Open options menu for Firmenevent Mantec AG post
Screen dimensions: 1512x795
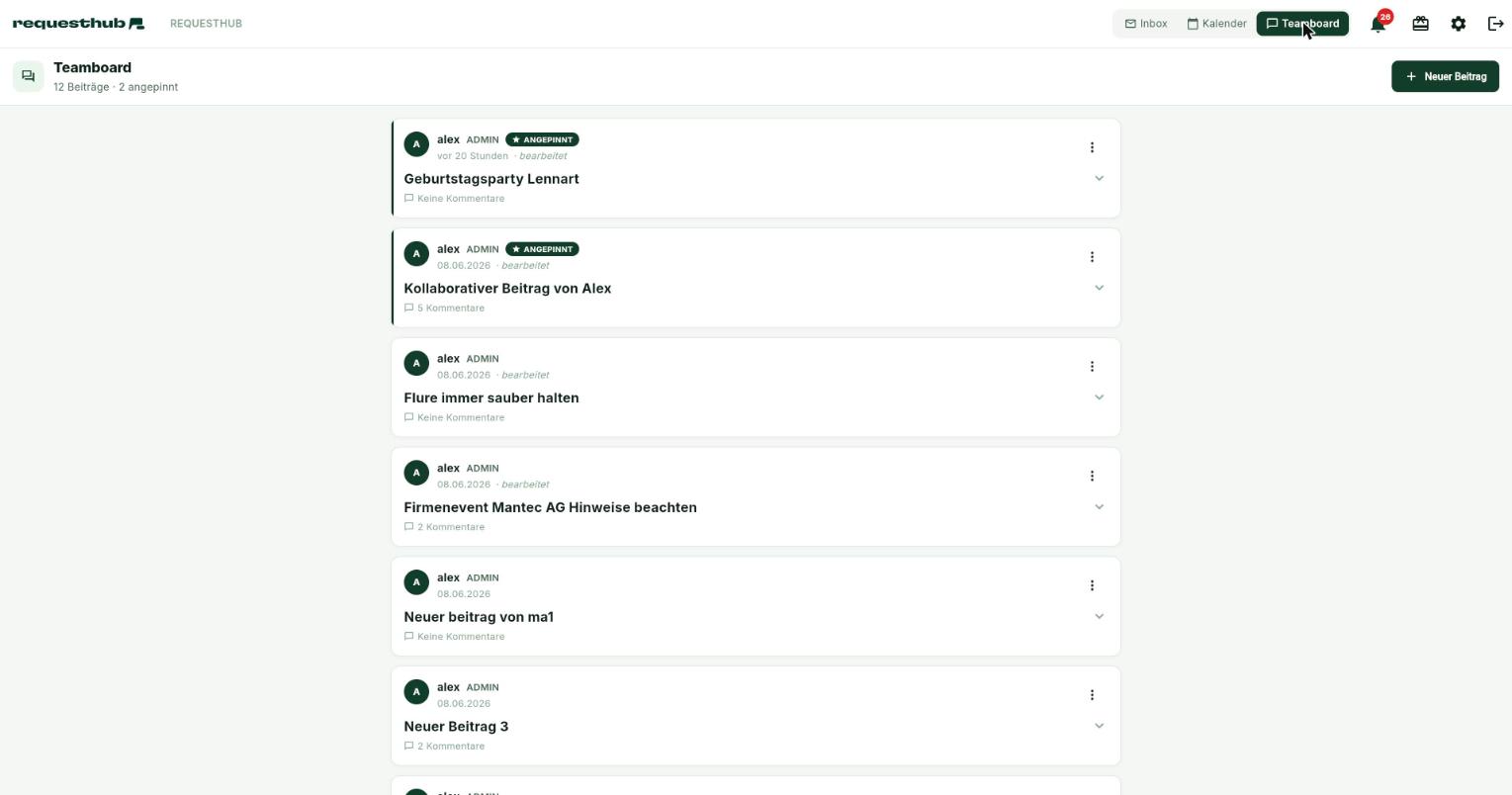coord(1092,476)
